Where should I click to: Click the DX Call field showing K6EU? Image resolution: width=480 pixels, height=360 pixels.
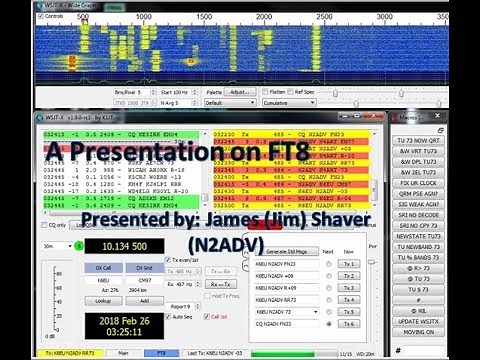pyautogui.click(x=103, y=280)
